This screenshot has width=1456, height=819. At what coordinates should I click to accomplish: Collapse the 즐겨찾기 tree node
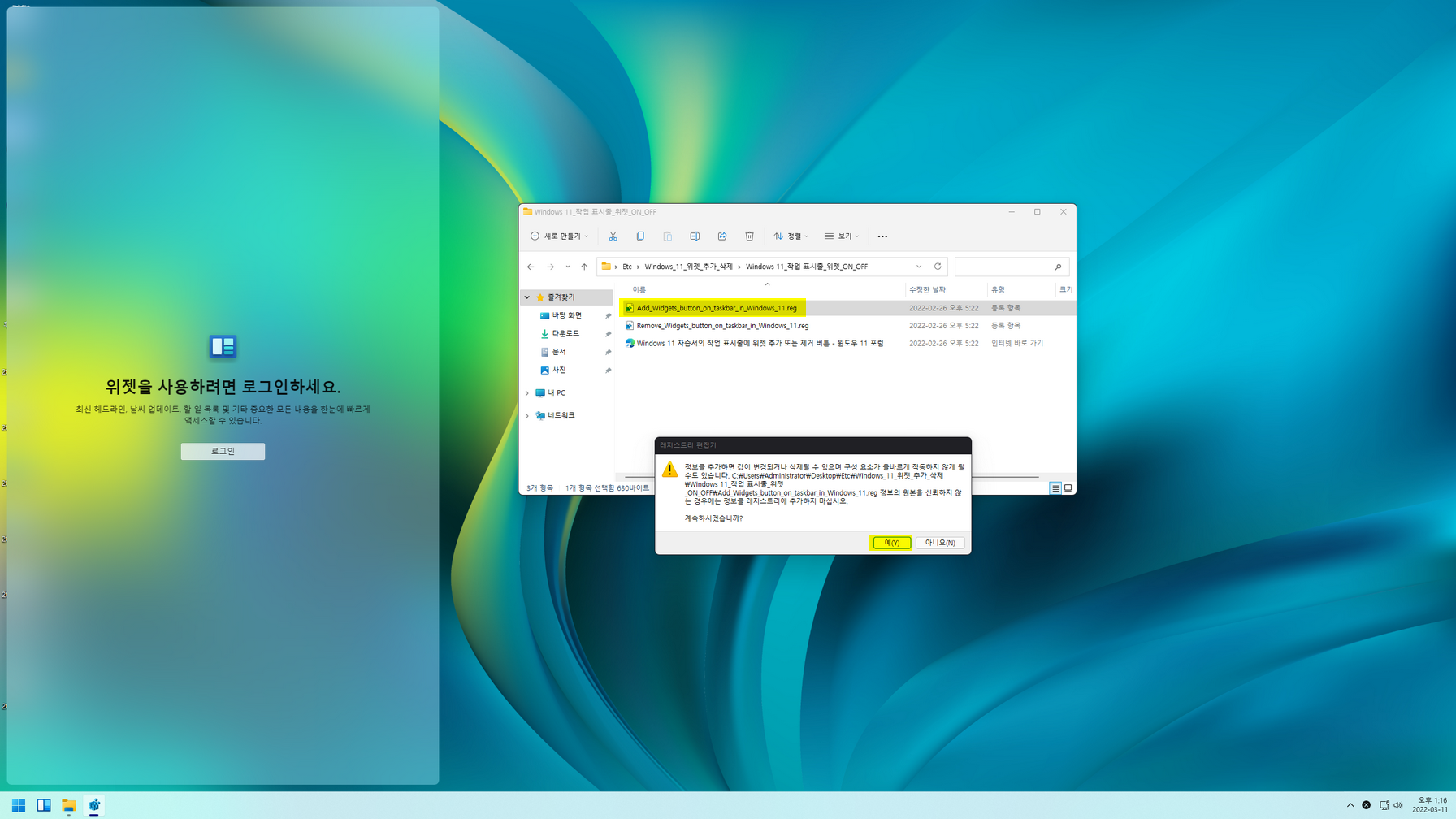point(527,297)
